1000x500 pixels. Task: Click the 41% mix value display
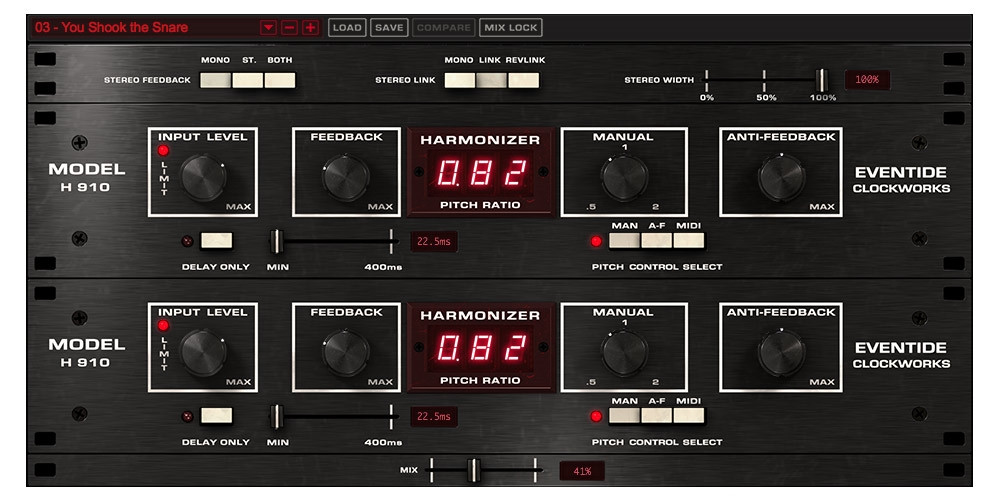point(582,471)
